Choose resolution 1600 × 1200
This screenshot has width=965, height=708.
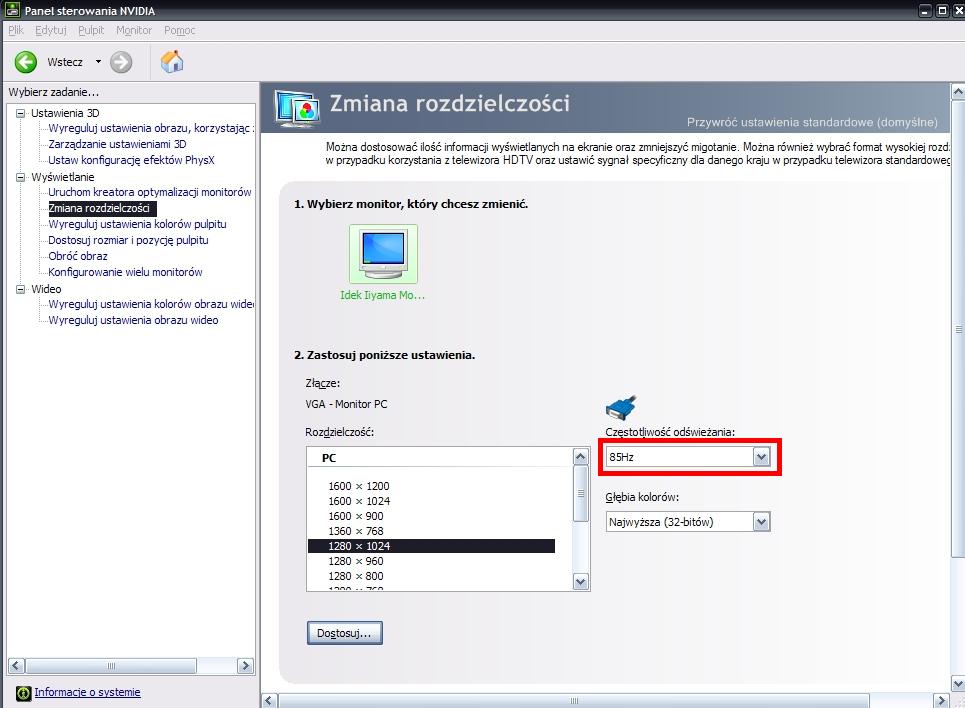coord(359,486)
